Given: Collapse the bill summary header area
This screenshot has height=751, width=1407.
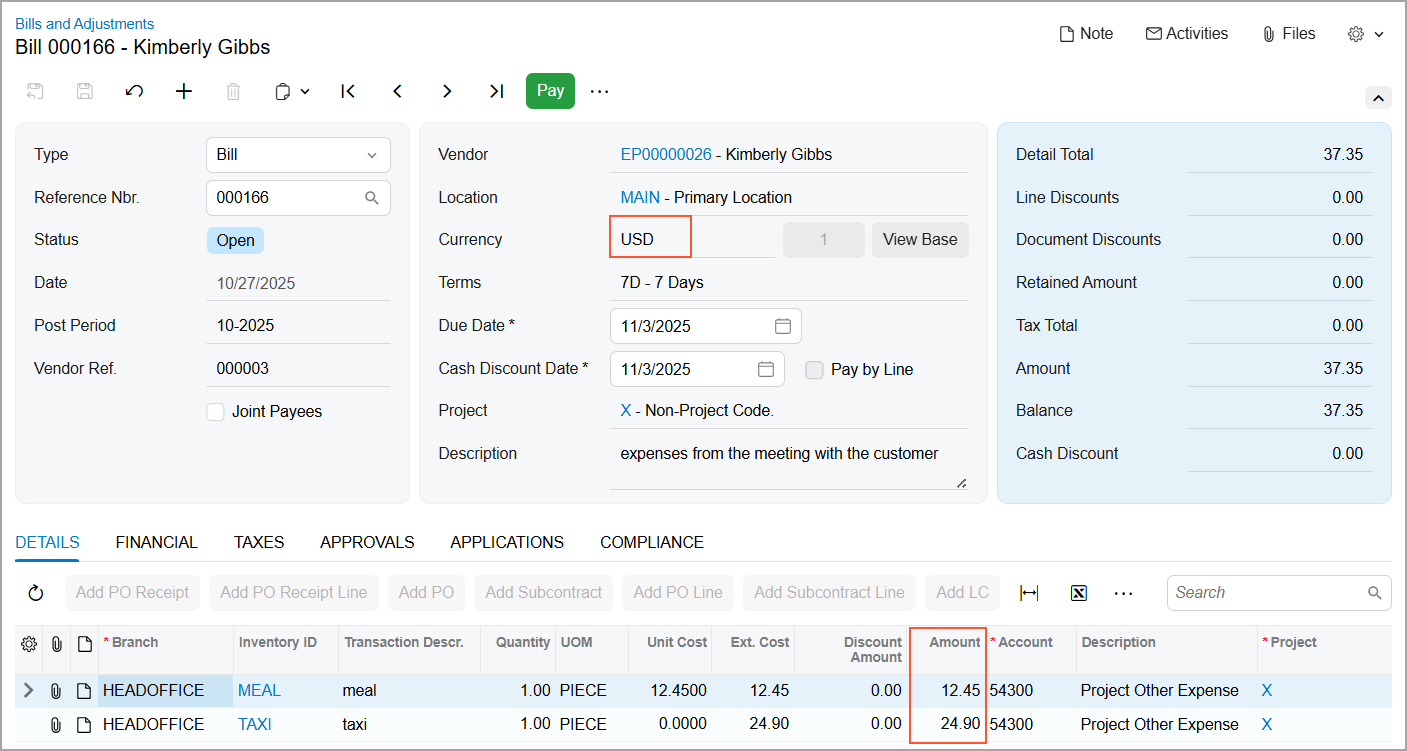Looking at the screenshot, I should 1378,97.
